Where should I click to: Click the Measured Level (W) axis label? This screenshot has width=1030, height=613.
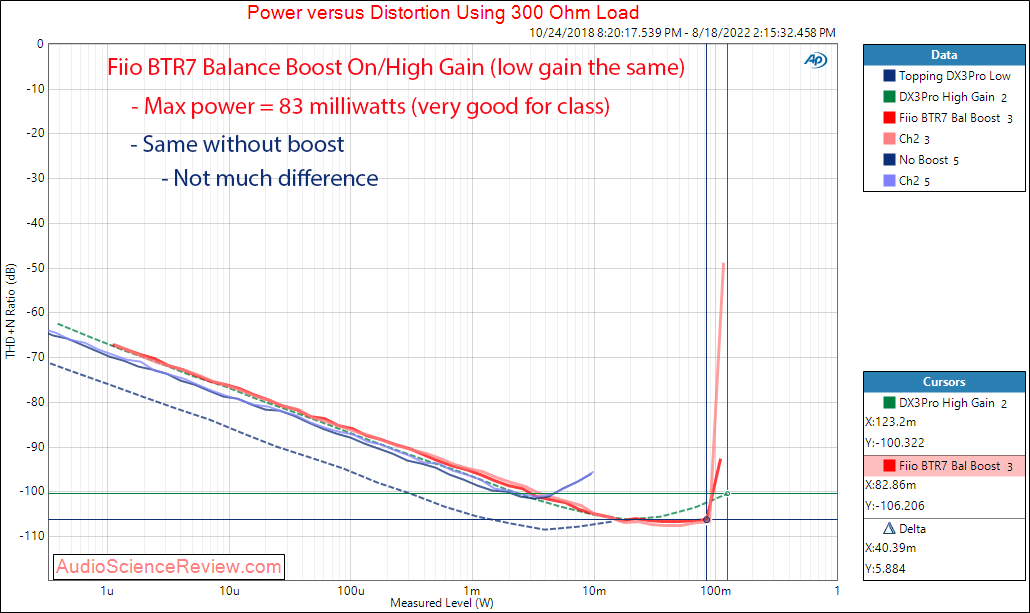point(441,602)
